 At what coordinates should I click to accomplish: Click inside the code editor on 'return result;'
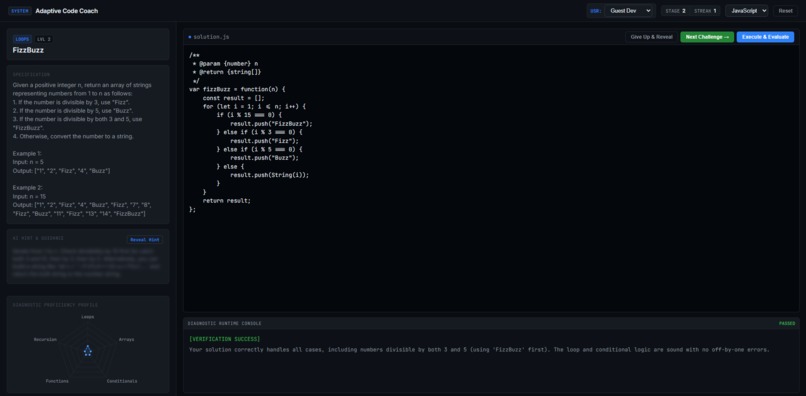coord(227,201)
